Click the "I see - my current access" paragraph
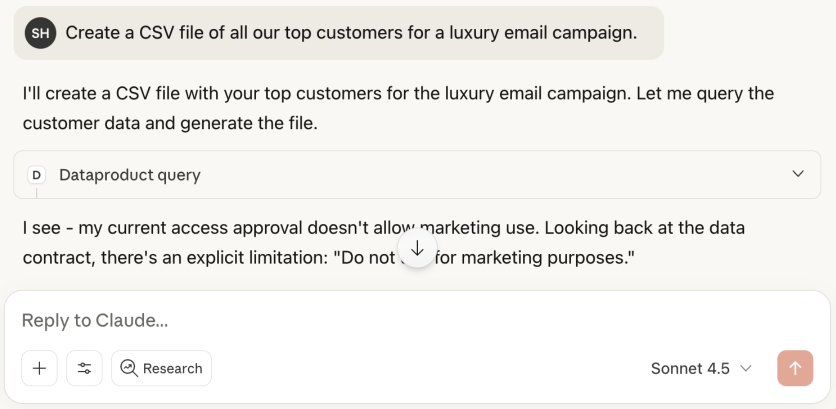Viewport: 836px width, 409px height. point(200,228)
